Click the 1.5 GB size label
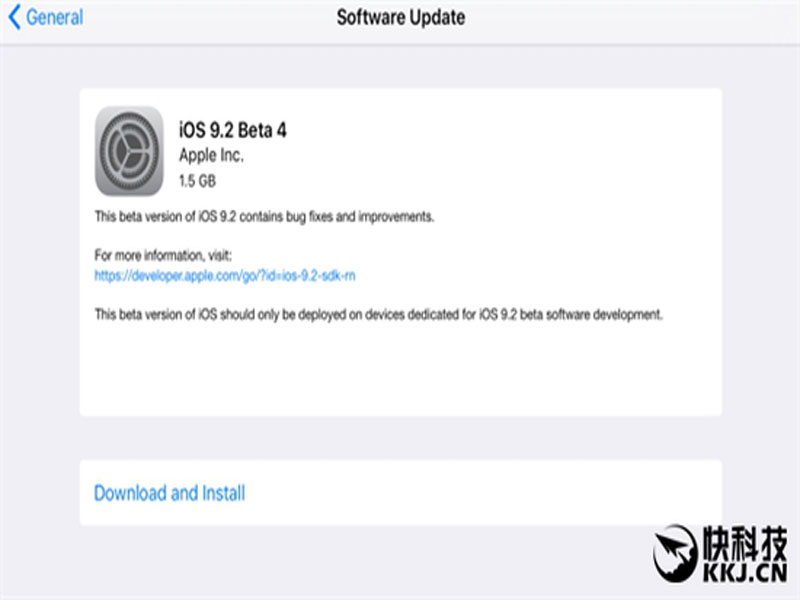Viewport: 800px width, 600px height. tap(197, 181)
